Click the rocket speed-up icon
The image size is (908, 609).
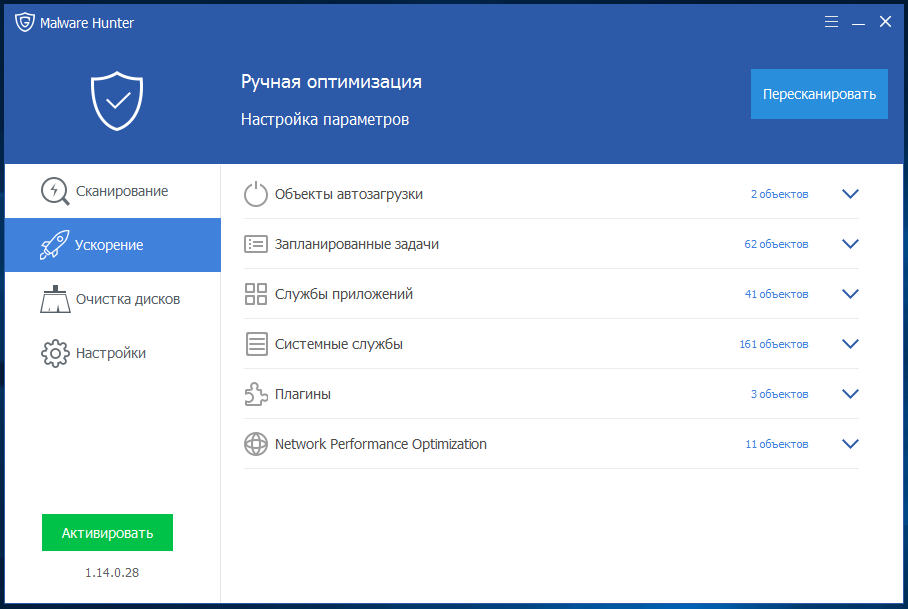54,245
